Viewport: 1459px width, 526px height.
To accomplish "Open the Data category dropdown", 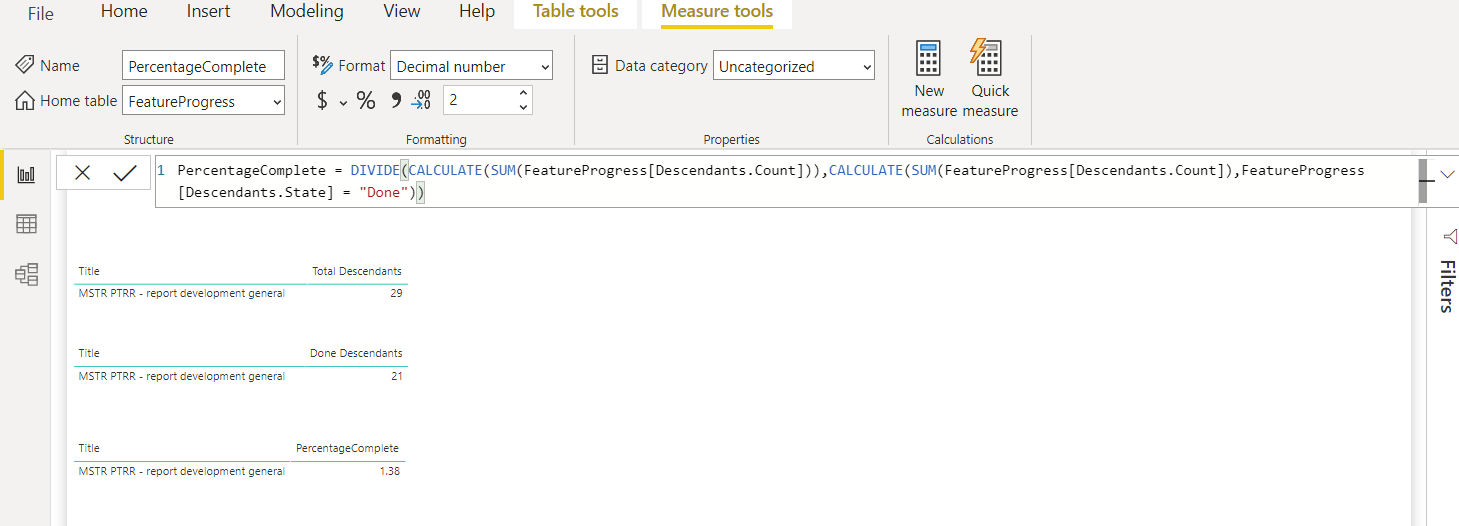I will [x=794, y=66].
